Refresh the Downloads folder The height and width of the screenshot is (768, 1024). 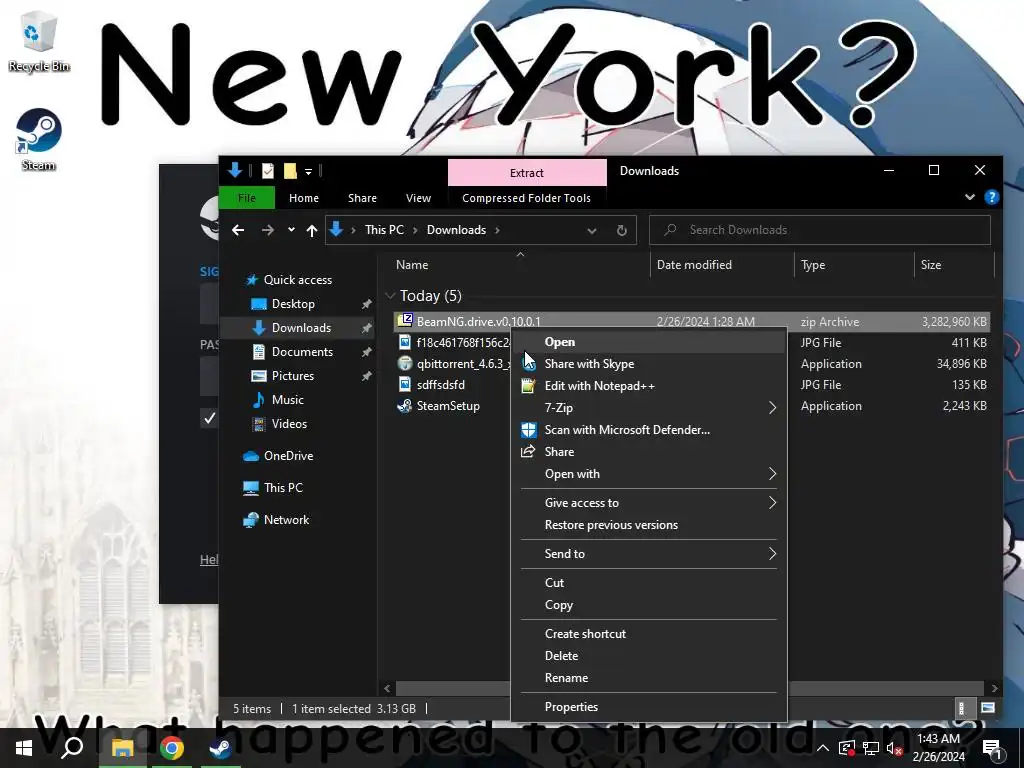coord(622,230)
